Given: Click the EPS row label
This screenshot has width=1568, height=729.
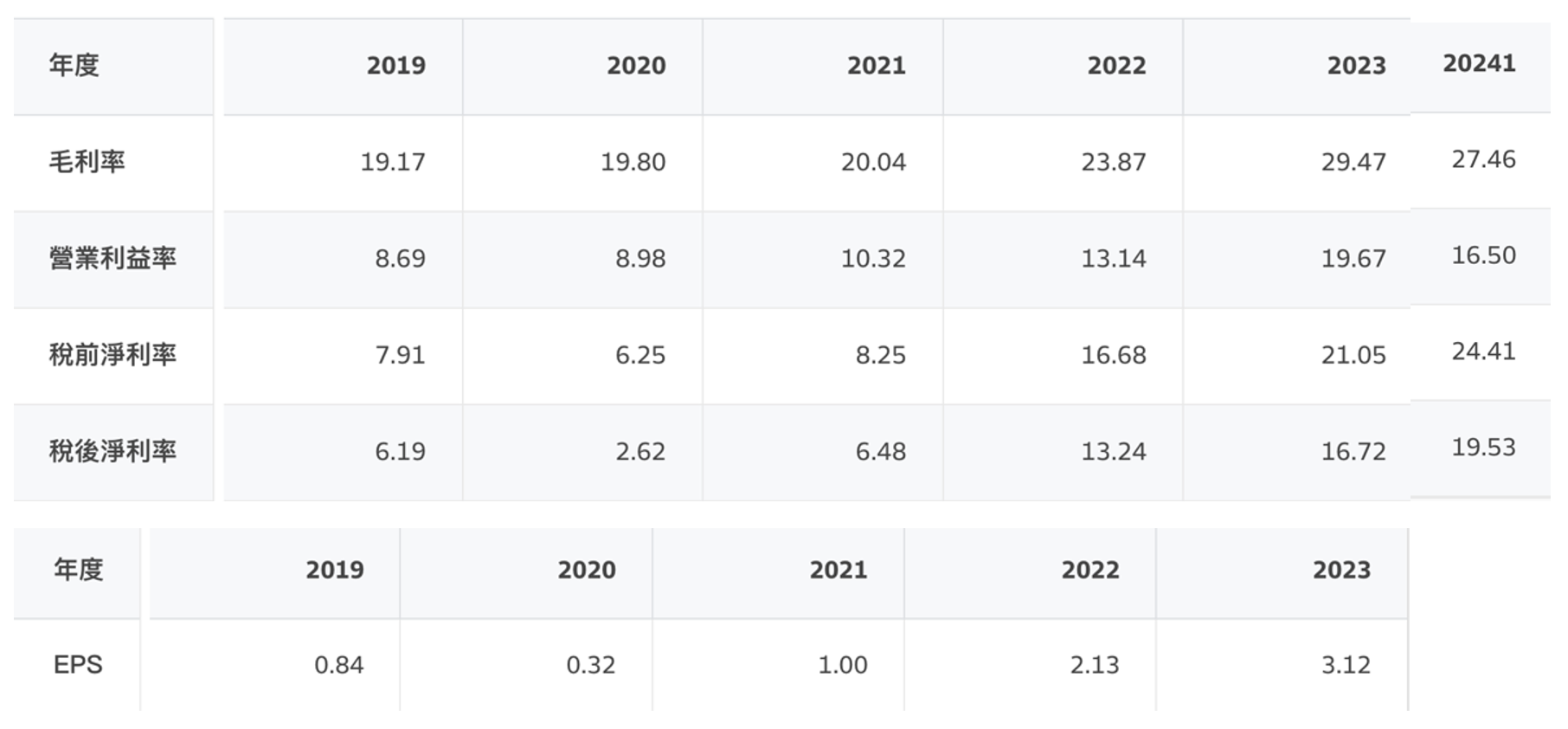Looking at the screenshot, I should (x=78, y=665).
